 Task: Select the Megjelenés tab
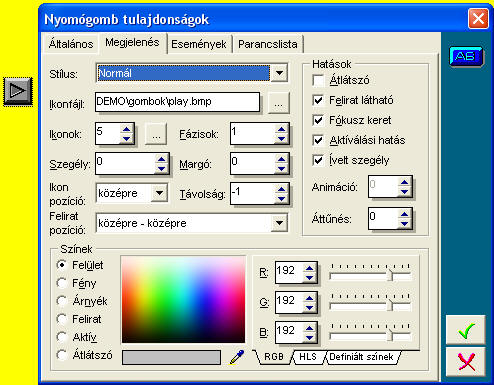point(132,43)
